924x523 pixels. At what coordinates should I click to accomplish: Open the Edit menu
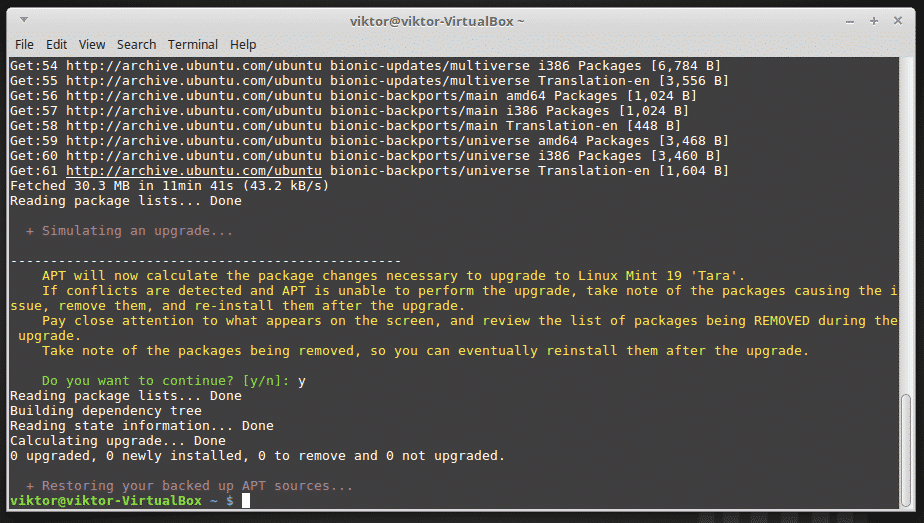click(x=57, y=45)
